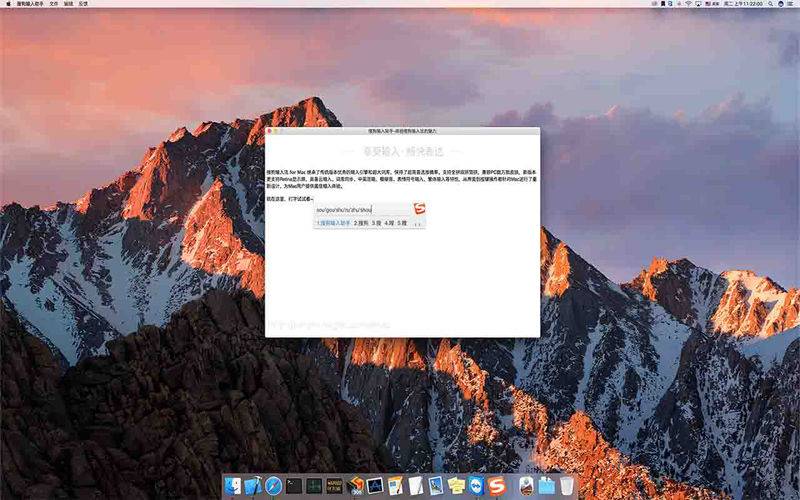The image size is (800, 500).
Task: Open Activity Monitor icon in Dock
Action: (x=314, y=486)
